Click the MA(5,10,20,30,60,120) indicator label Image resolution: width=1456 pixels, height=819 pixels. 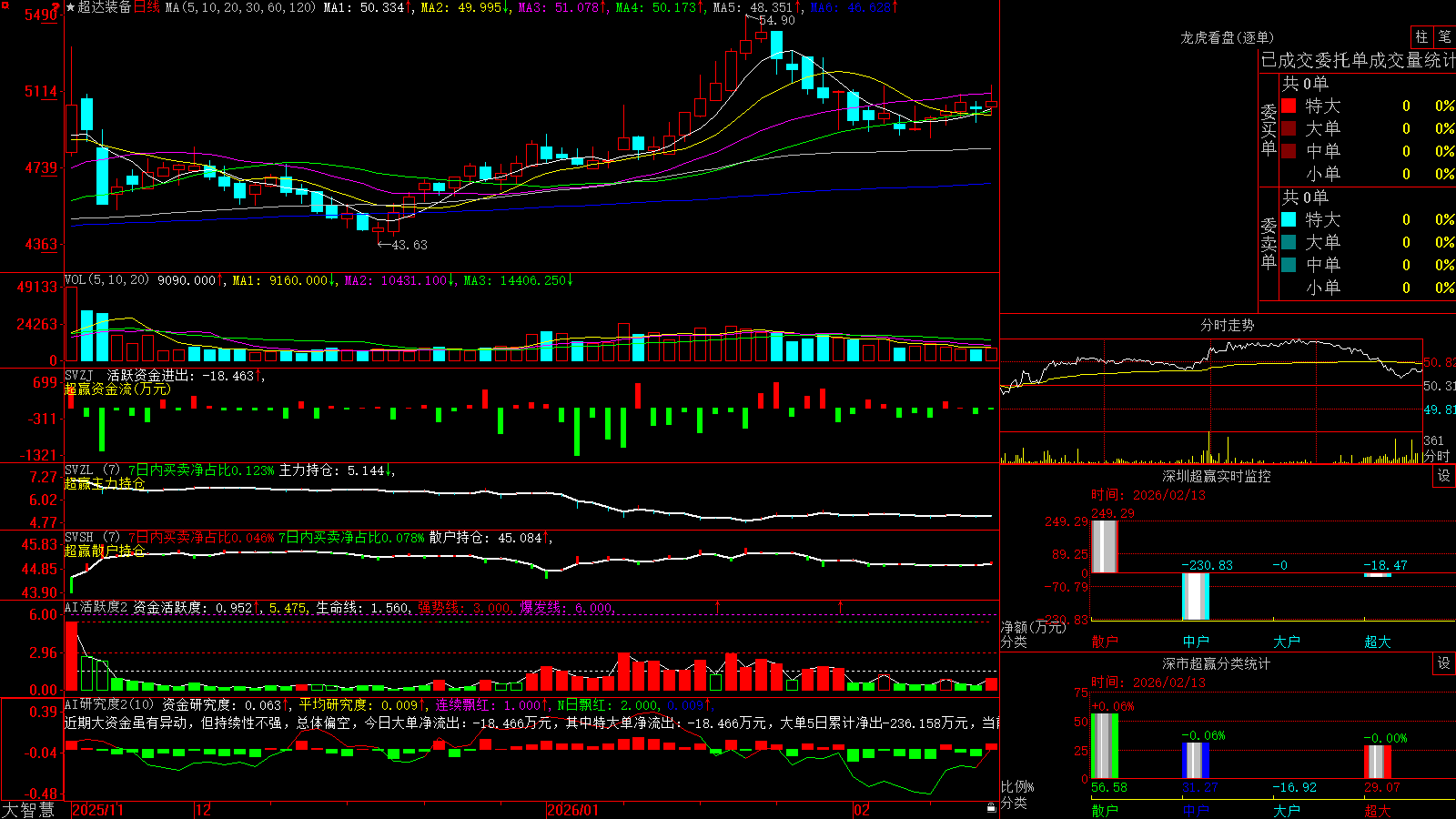241,7
